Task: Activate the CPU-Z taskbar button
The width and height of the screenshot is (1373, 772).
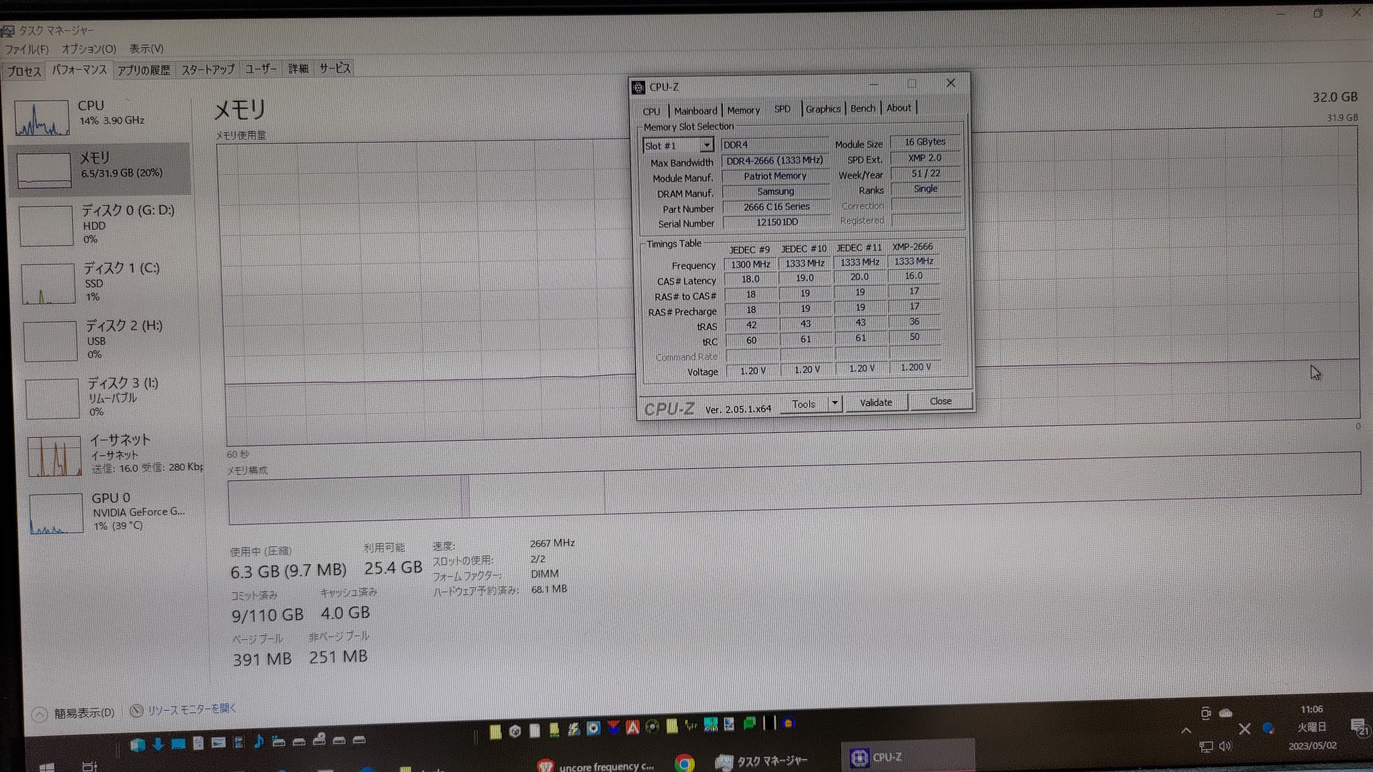Action: coord(908,757)
